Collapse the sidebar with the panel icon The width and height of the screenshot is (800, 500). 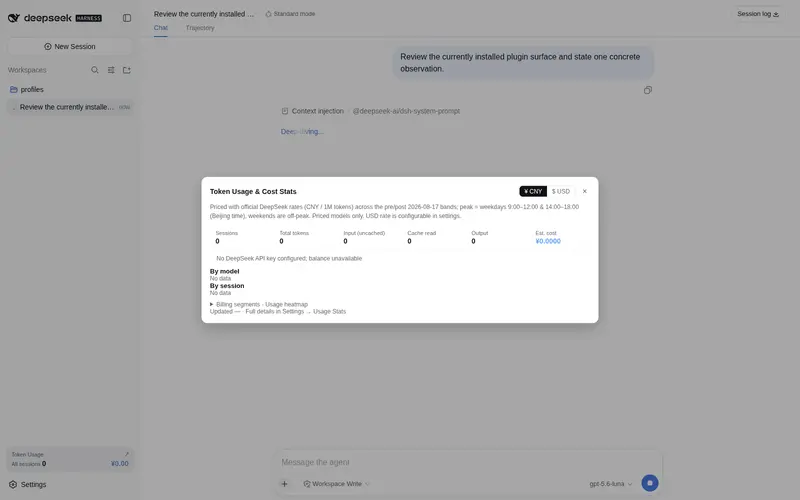coord(127,18)
